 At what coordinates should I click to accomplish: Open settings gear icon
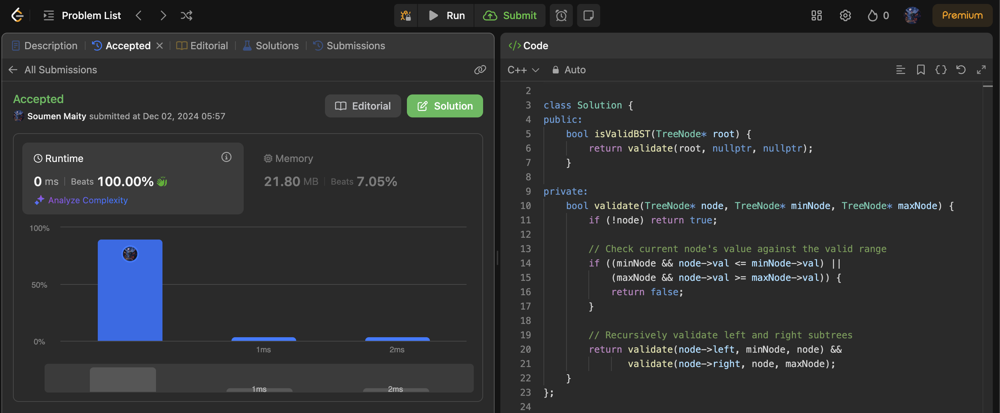[x=845, y=15]
